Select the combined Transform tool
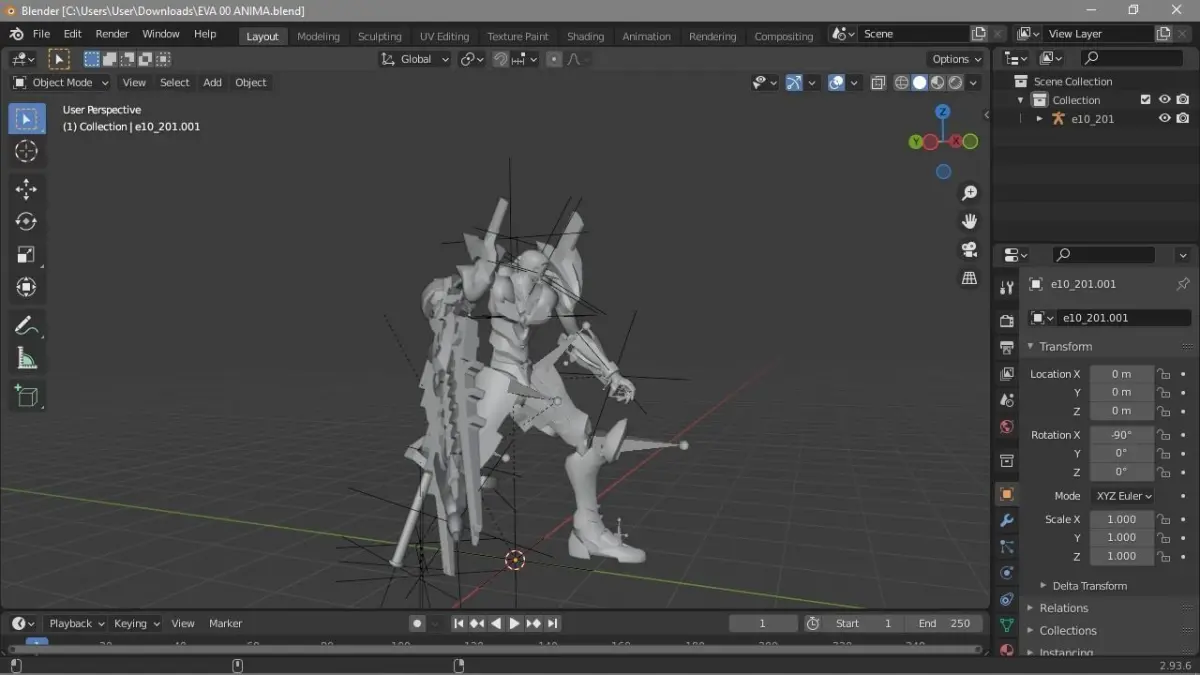 (27, 288)
